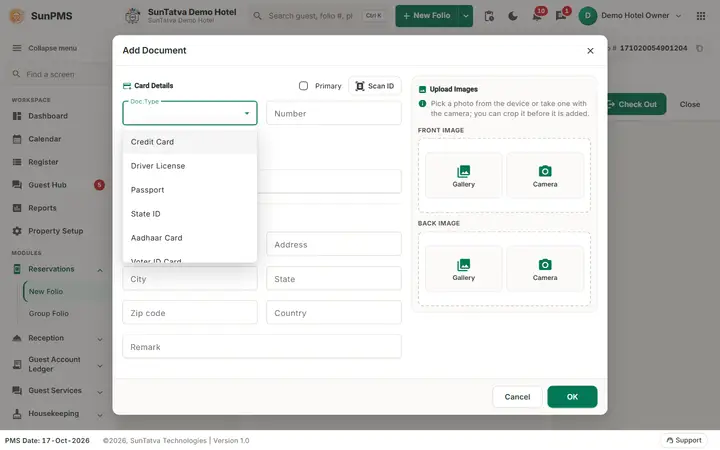Focus the Address input field
The width and height of the screenshot is (720, 450).
click(334, 244)
